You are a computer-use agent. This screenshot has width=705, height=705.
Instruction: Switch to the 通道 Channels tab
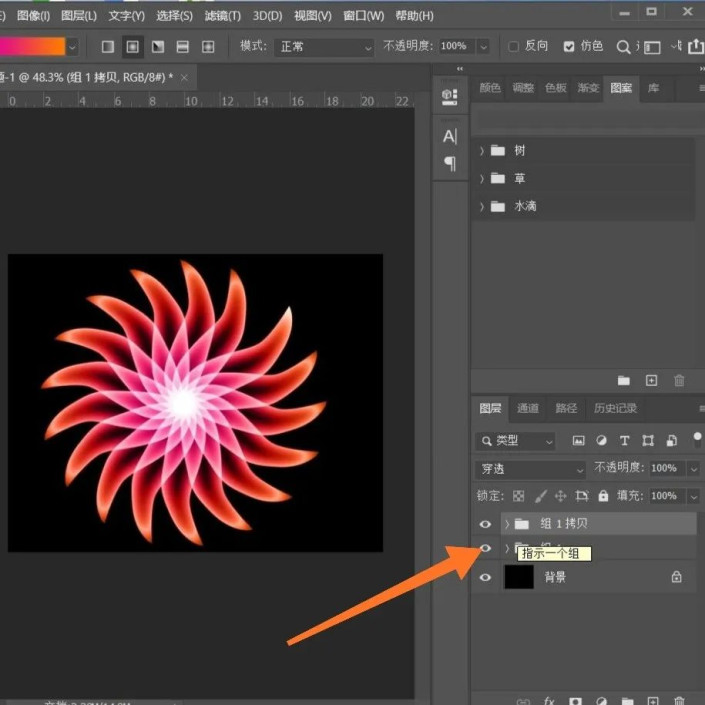[528, 408]
